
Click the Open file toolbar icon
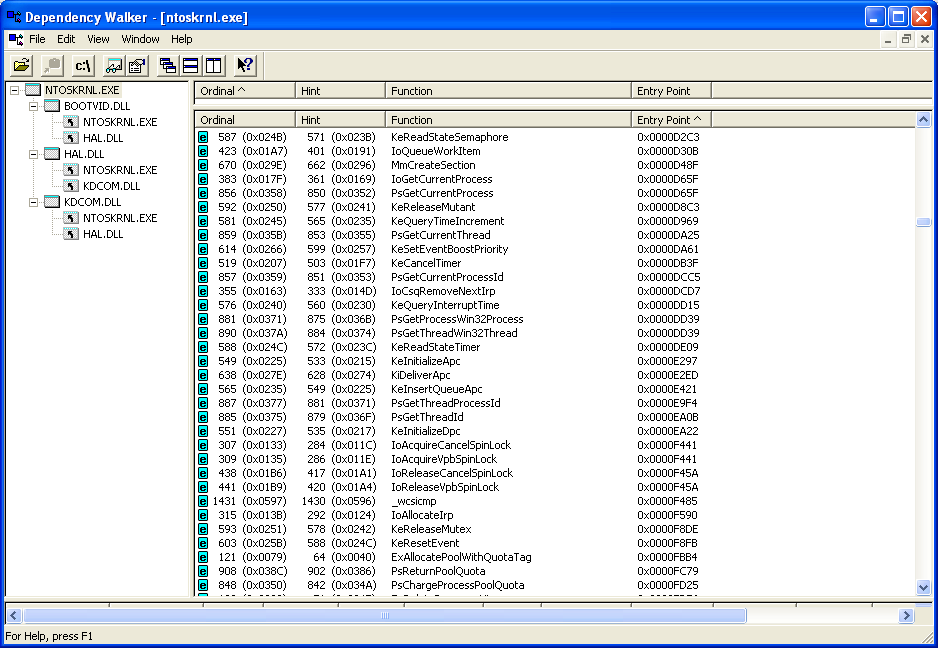[x=22, y=65]
